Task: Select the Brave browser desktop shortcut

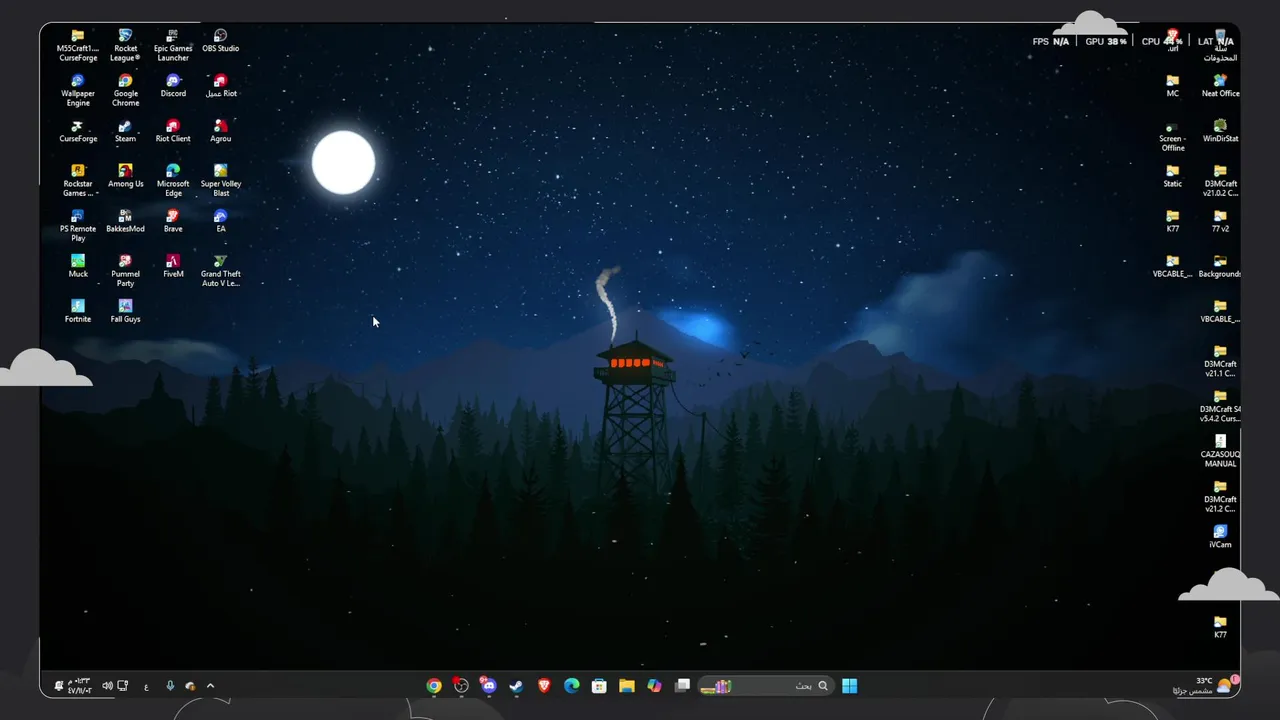Action: pyautogui.click(x=173, y=221)
